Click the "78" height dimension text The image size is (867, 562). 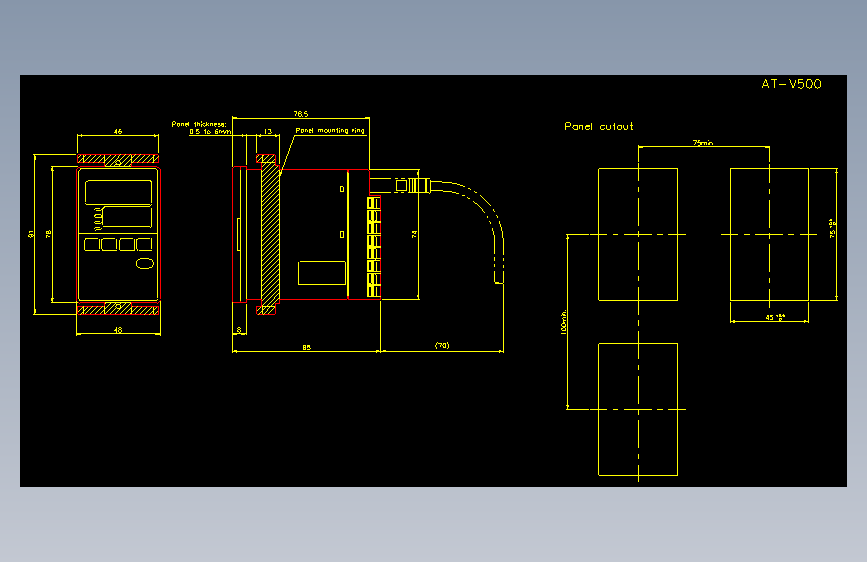point(49,234)
